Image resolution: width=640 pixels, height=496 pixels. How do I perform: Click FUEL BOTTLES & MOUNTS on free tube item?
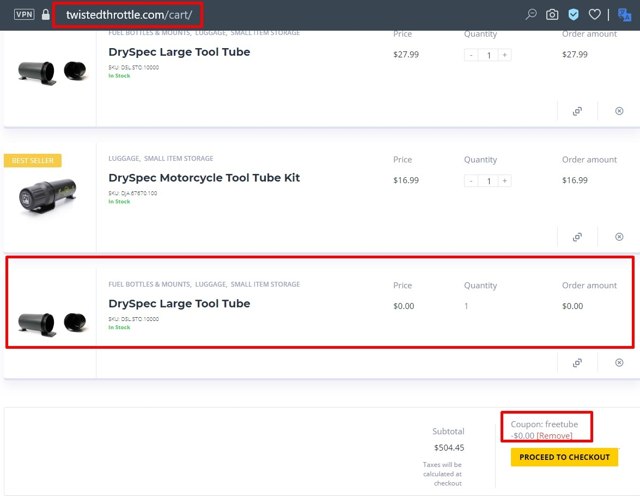click(x=149, y=284)
